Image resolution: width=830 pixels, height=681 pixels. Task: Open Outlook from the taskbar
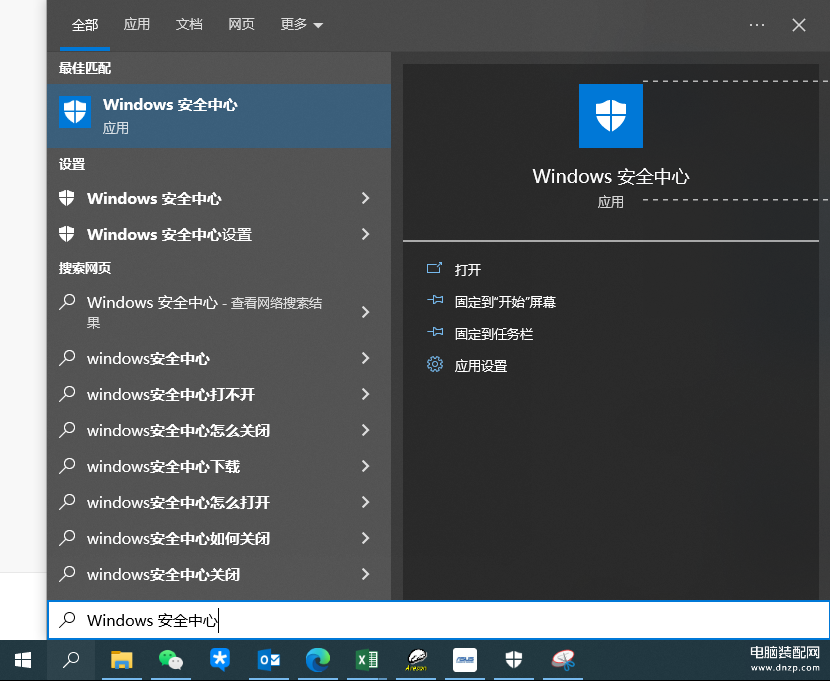[x=269, y=660]
